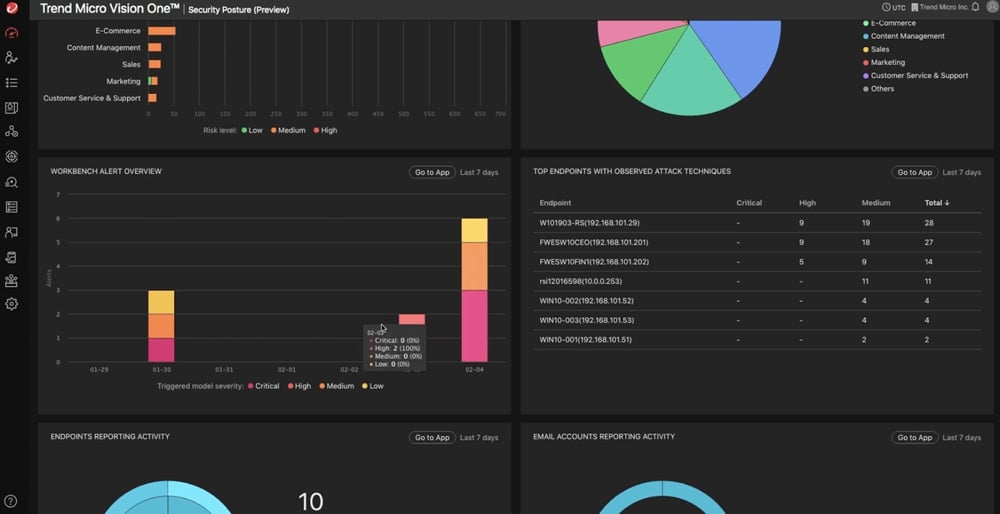Toggle the Critical severity legend item
This screenshot has width=1000, height=514.
[x=262, y=386]
